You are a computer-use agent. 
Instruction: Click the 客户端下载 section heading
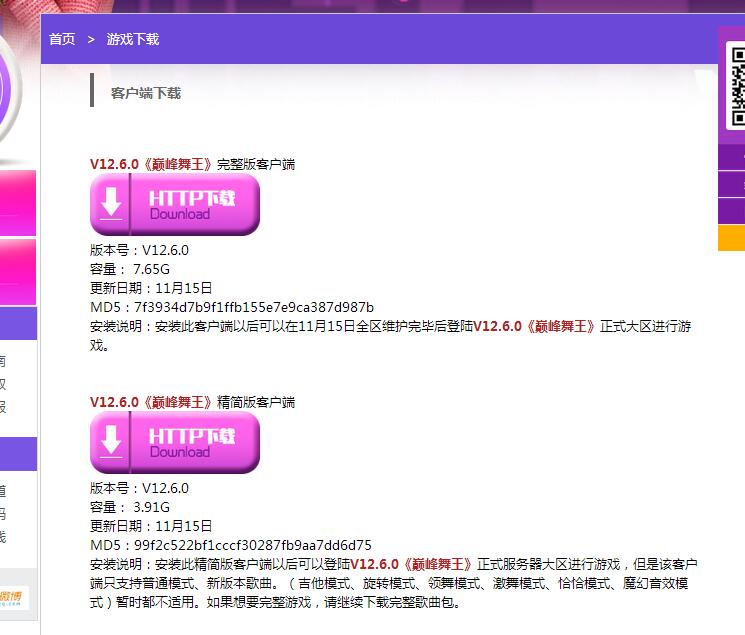pos(145,93)
